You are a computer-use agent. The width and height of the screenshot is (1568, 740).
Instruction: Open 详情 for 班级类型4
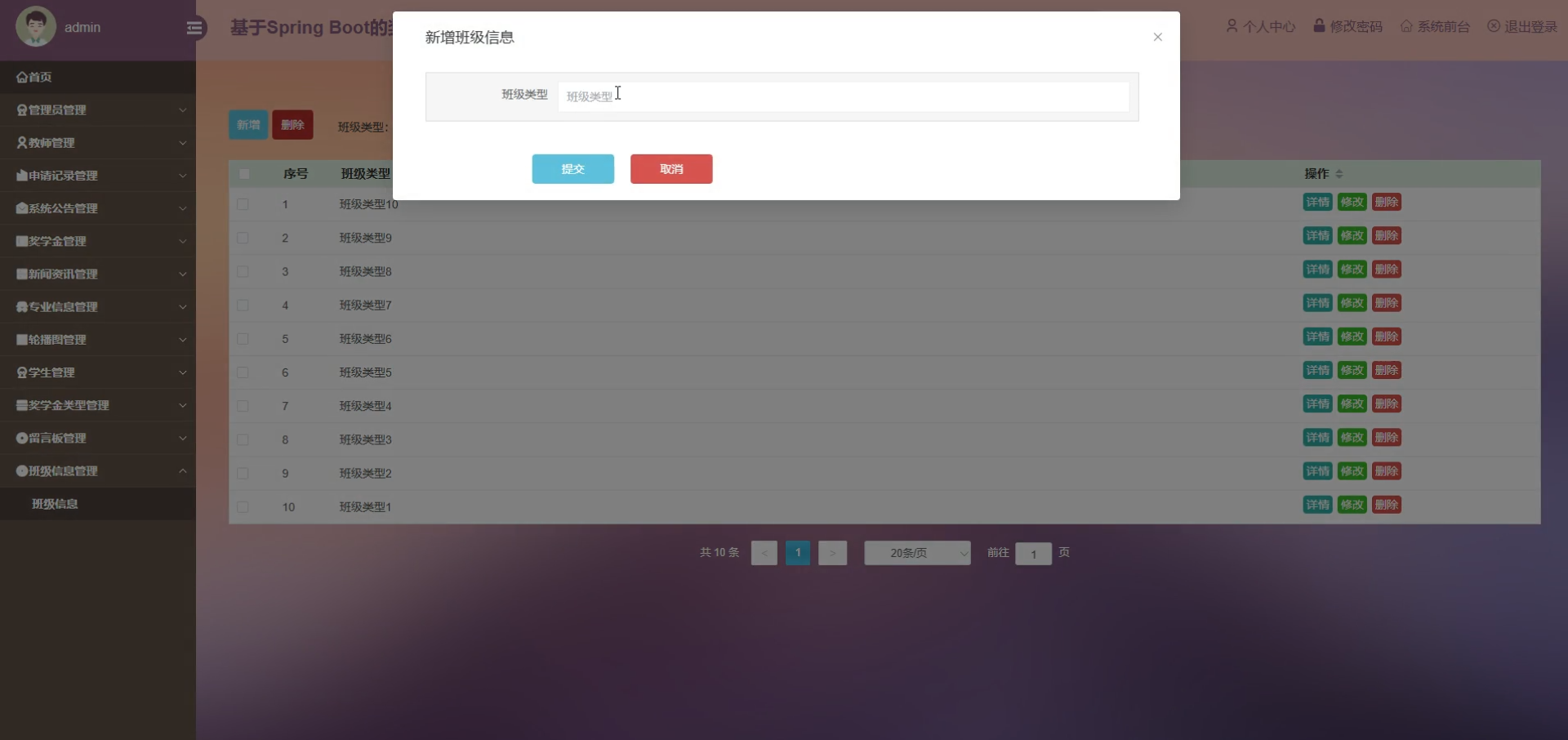1317,403
